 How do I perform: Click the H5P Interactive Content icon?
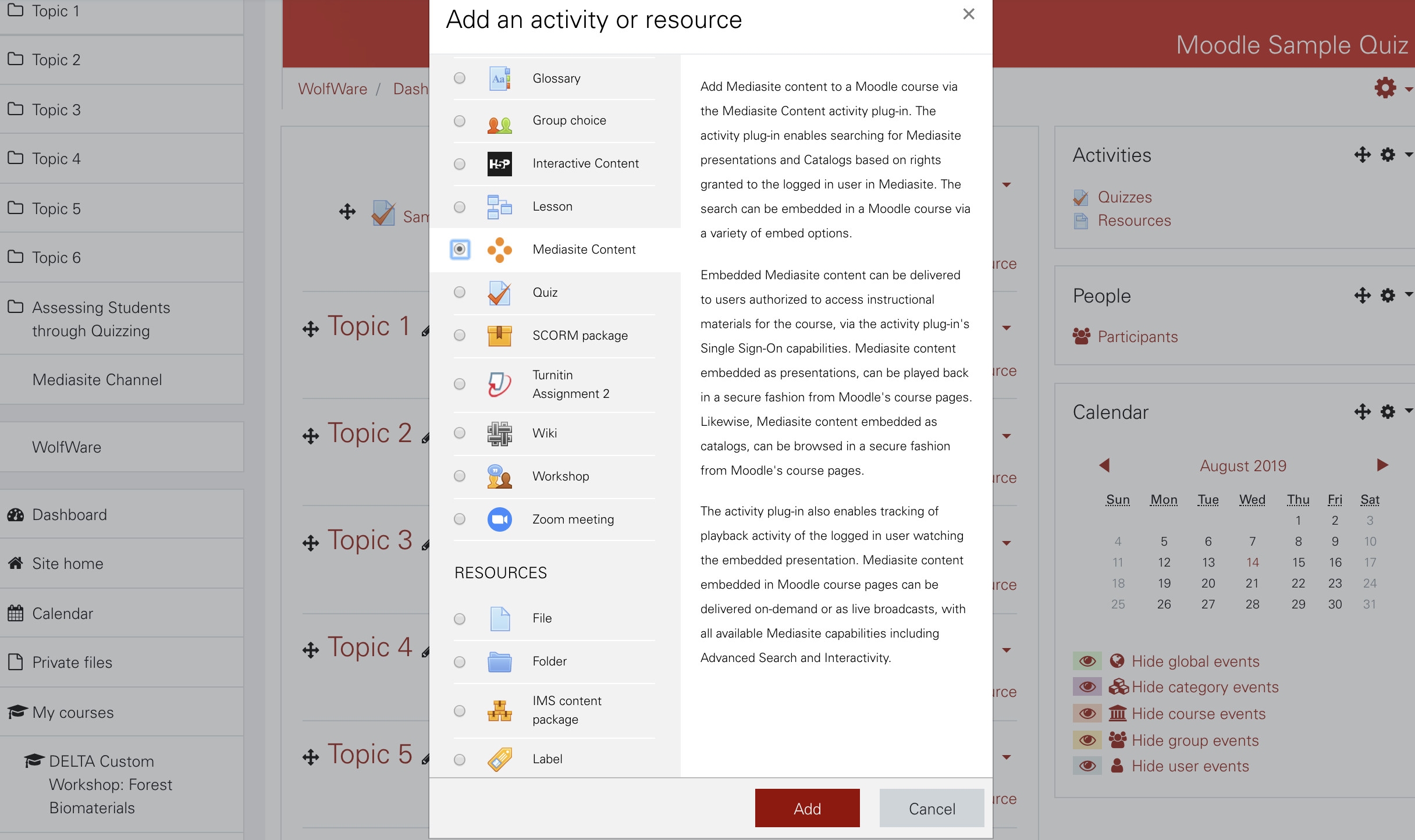499,164
